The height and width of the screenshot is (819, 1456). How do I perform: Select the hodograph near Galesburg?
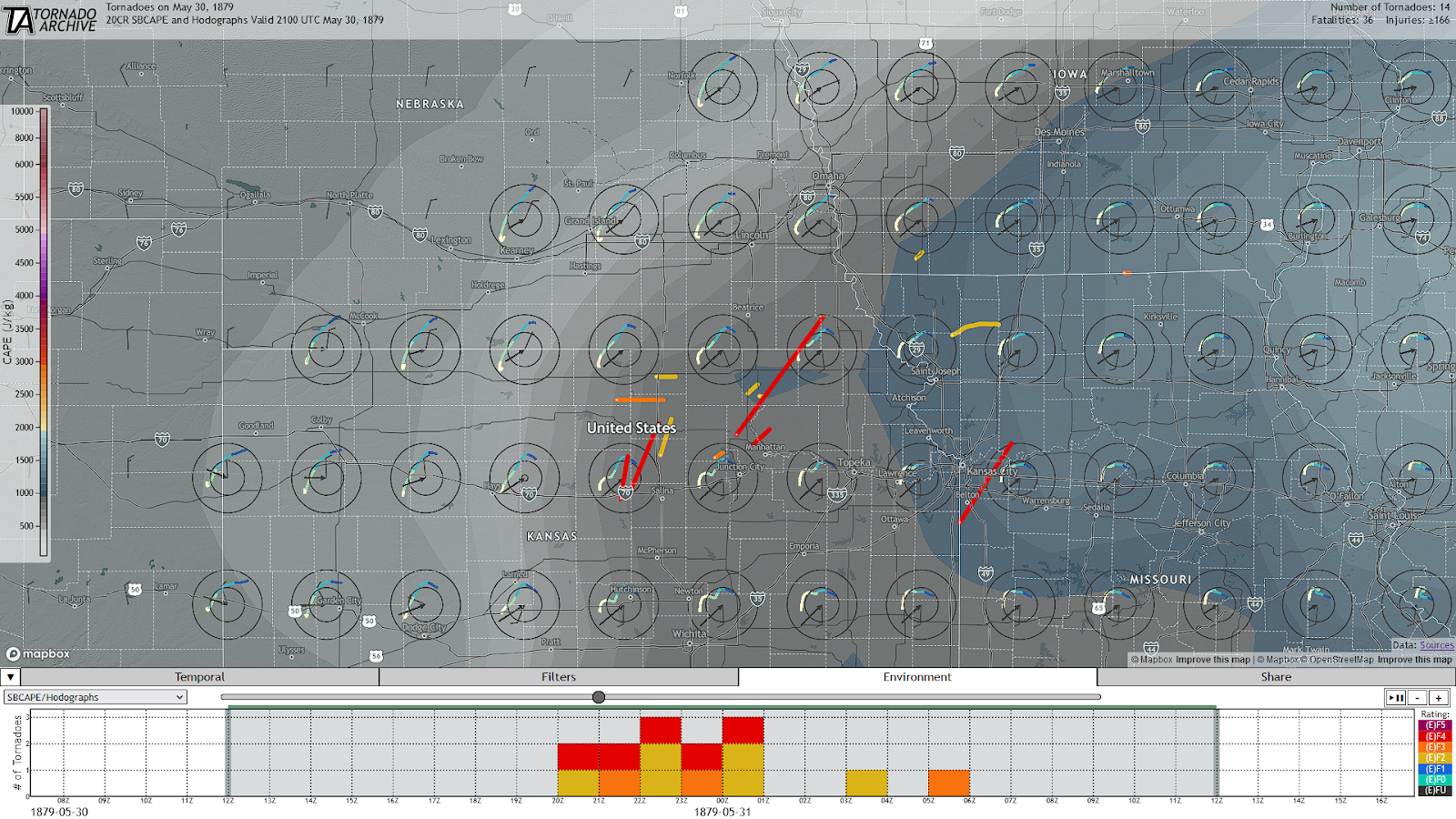point(1416,219)
